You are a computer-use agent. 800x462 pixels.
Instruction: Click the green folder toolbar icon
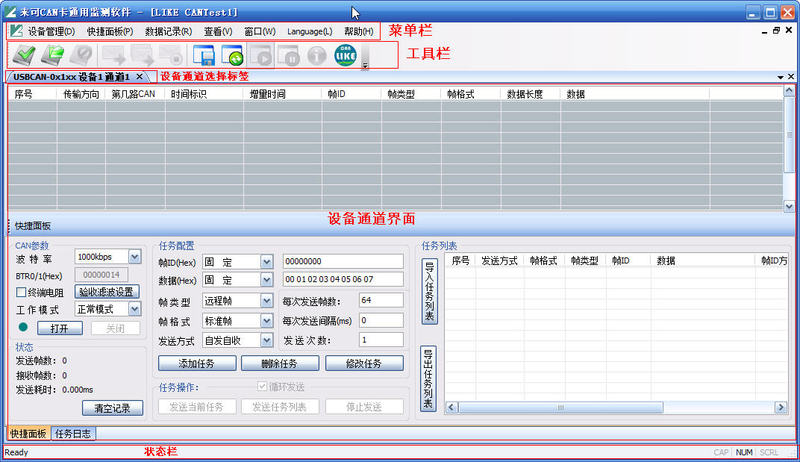pos(53,55)
